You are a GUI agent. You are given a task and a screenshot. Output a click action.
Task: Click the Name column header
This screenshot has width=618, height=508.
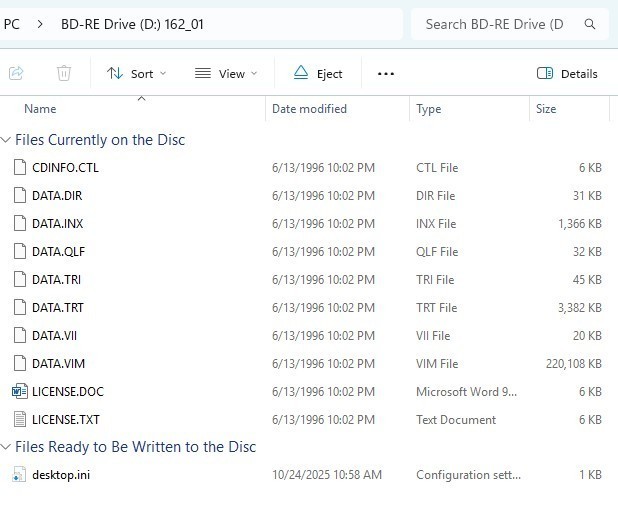(x=40, y=109)
